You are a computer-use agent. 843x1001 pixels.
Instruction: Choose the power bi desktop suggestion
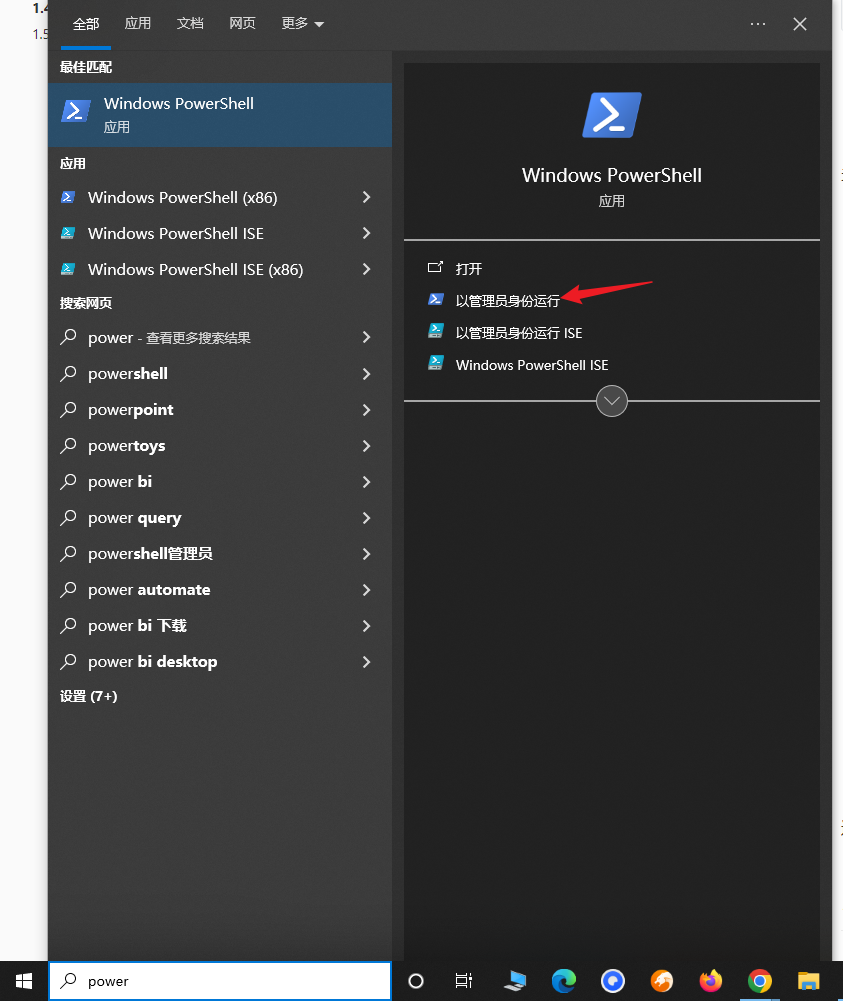153,662
